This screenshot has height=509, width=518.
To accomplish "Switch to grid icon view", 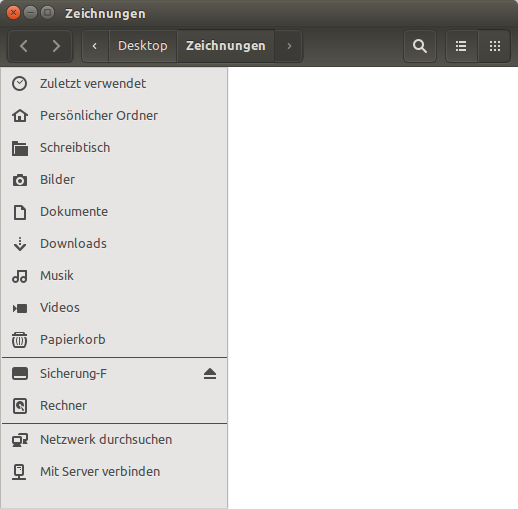I will click(495, 46).
